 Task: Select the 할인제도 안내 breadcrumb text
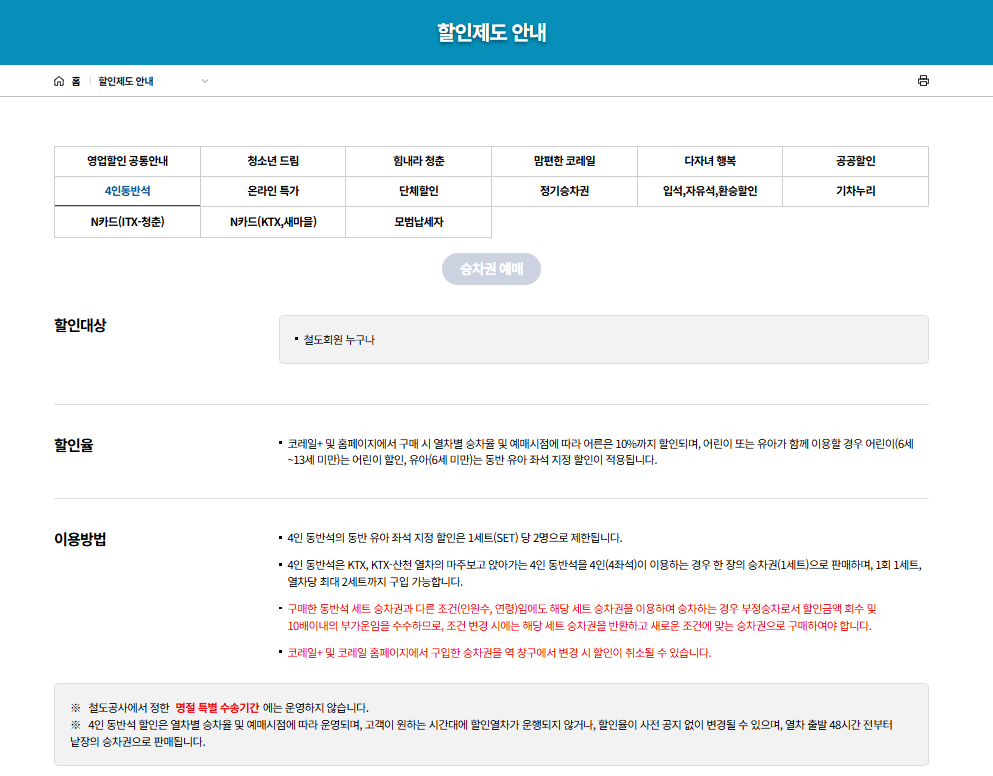tap(126, 81)
